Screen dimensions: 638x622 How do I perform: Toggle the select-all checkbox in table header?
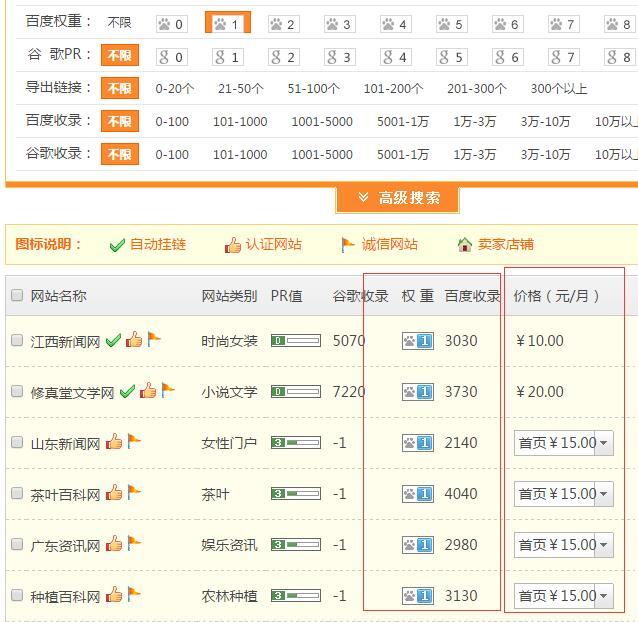coord(17,295)
